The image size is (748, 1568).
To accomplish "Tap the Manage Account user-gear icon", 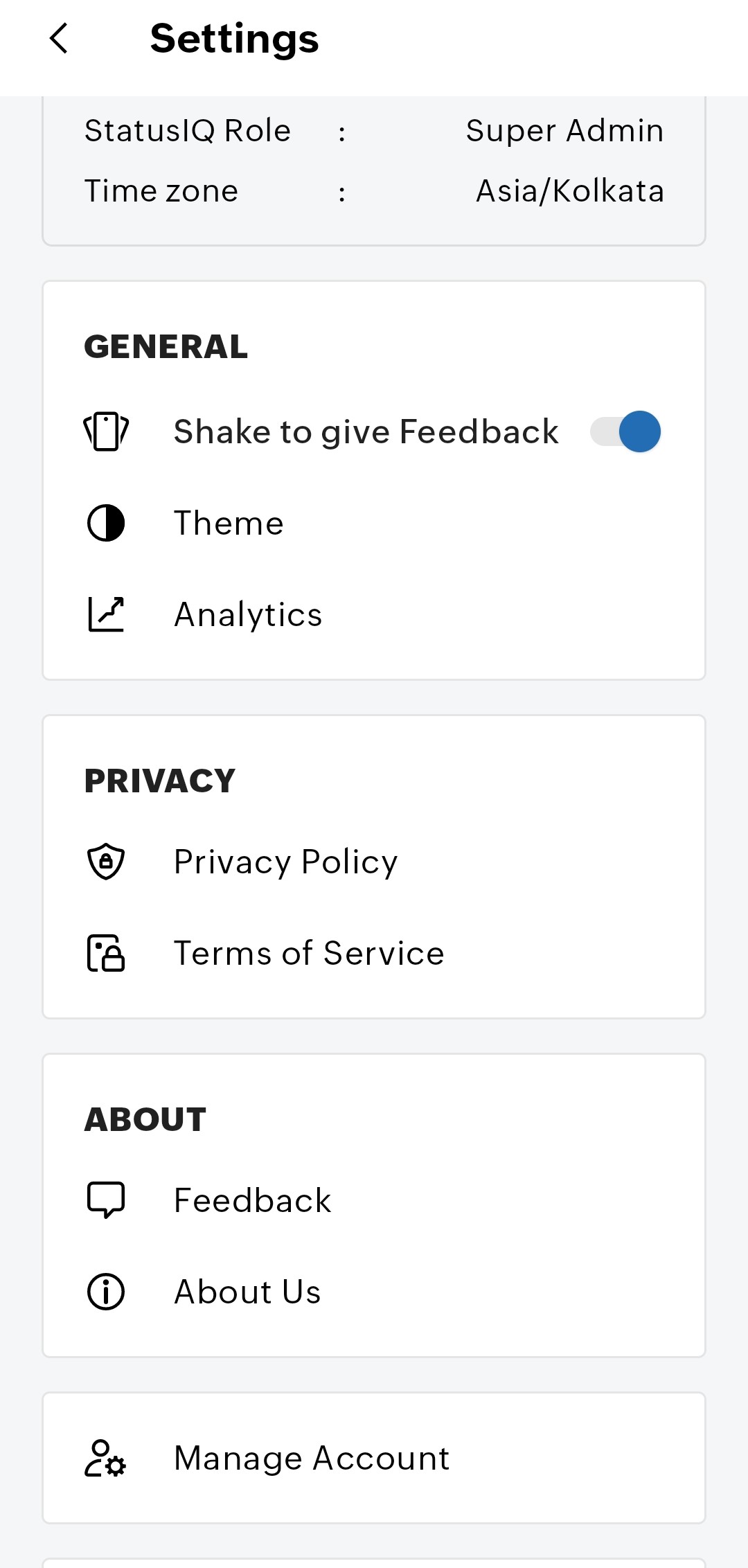I will coord(106,1458).
